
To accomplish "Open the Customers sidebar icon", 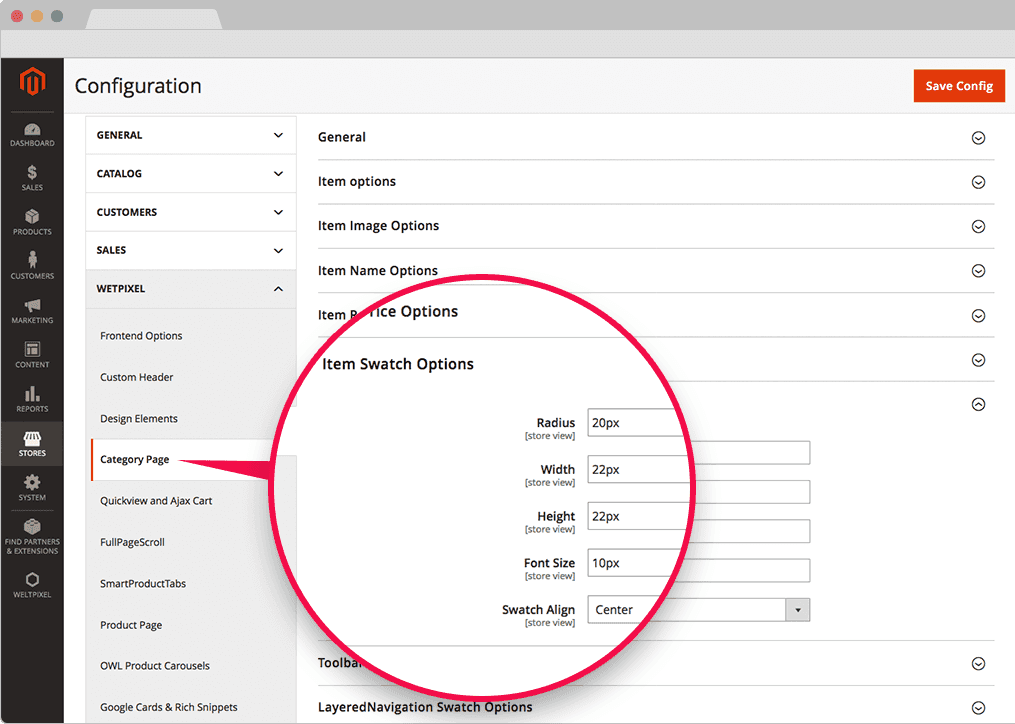I will pos(32,267).
